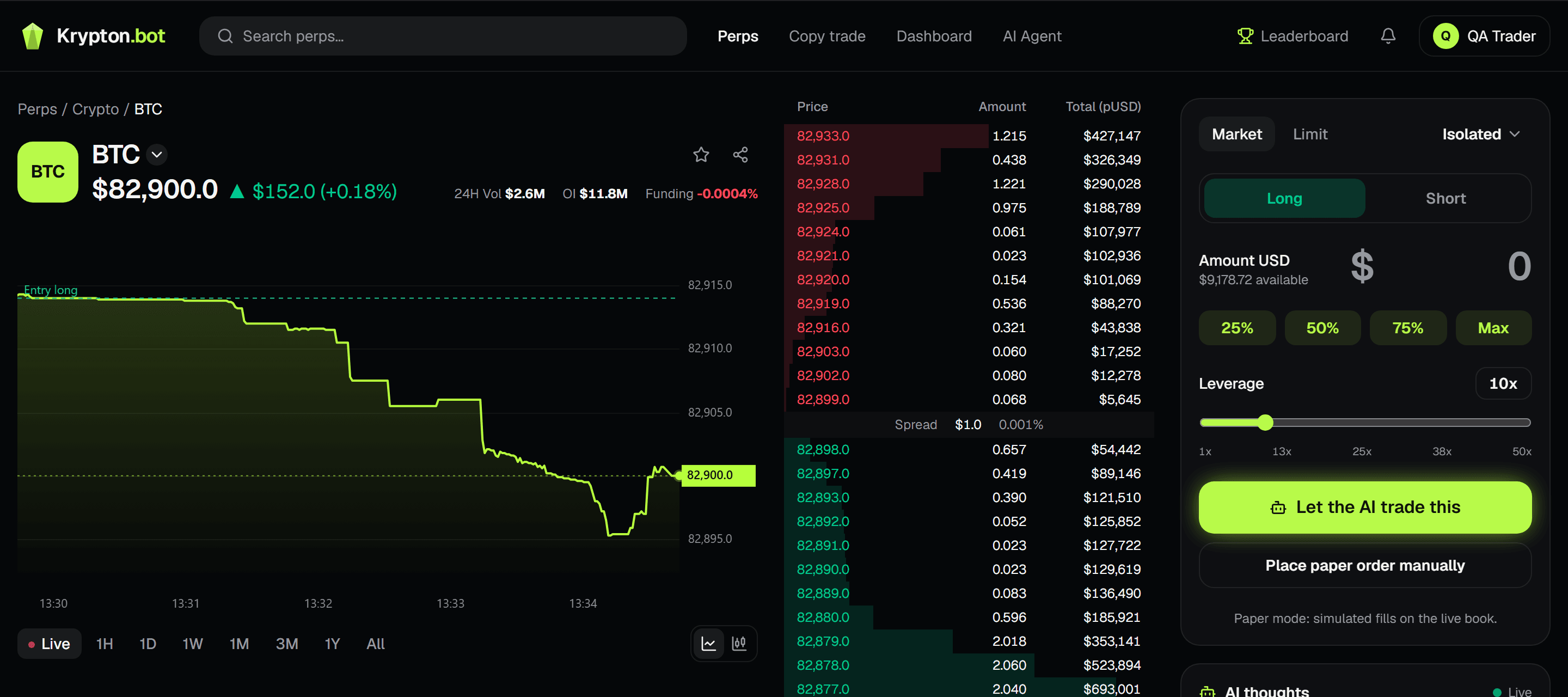Click the 82,933.0 ask price row
Image resolution: width=1568 pixels, height=697 pixels.
point(969,136)
